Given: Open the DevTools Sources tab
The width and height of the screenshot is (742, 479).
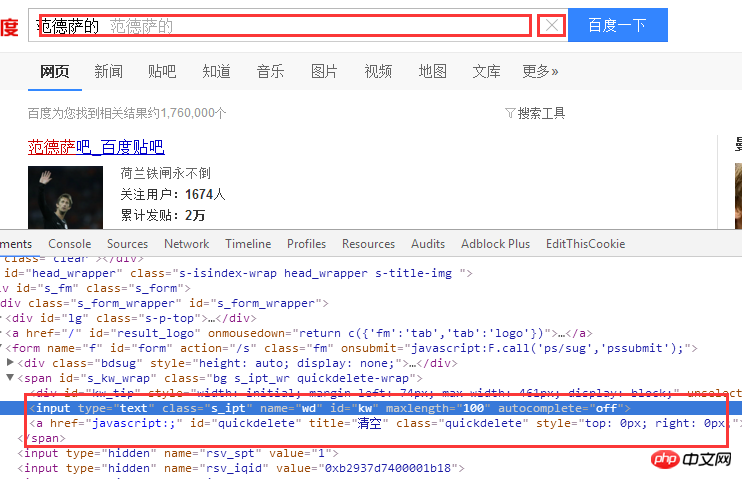Looking at the screenshot, I should [127, 244].
